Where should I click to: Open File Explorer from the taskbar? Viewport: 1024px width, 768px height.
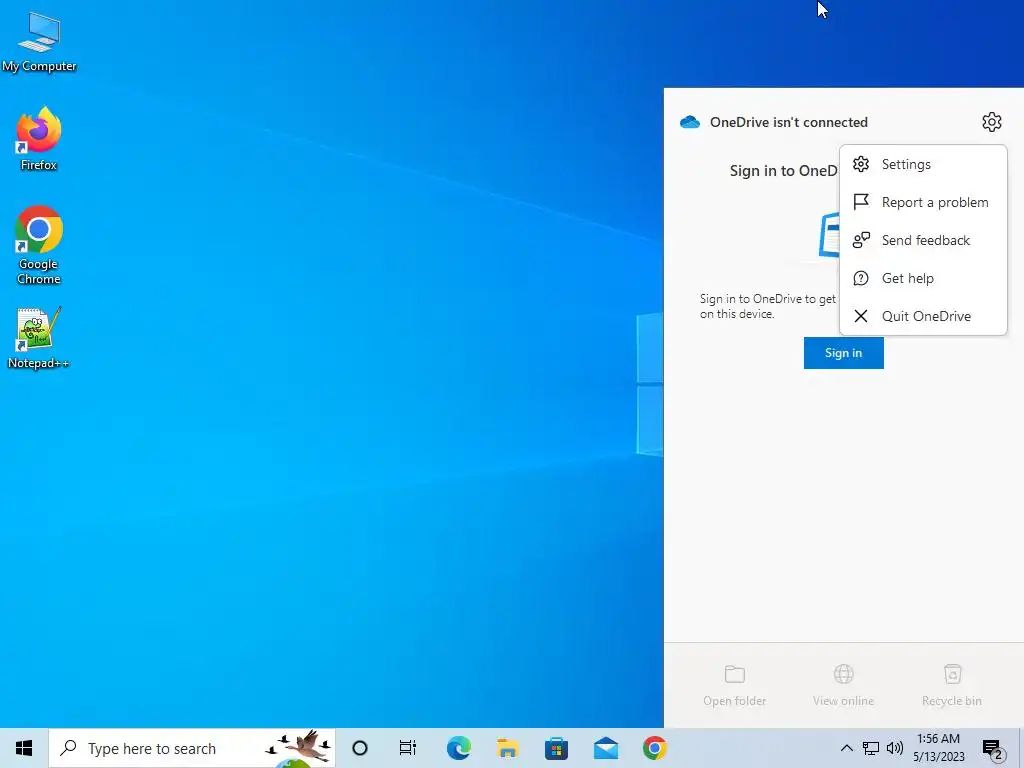click(507, 748)
